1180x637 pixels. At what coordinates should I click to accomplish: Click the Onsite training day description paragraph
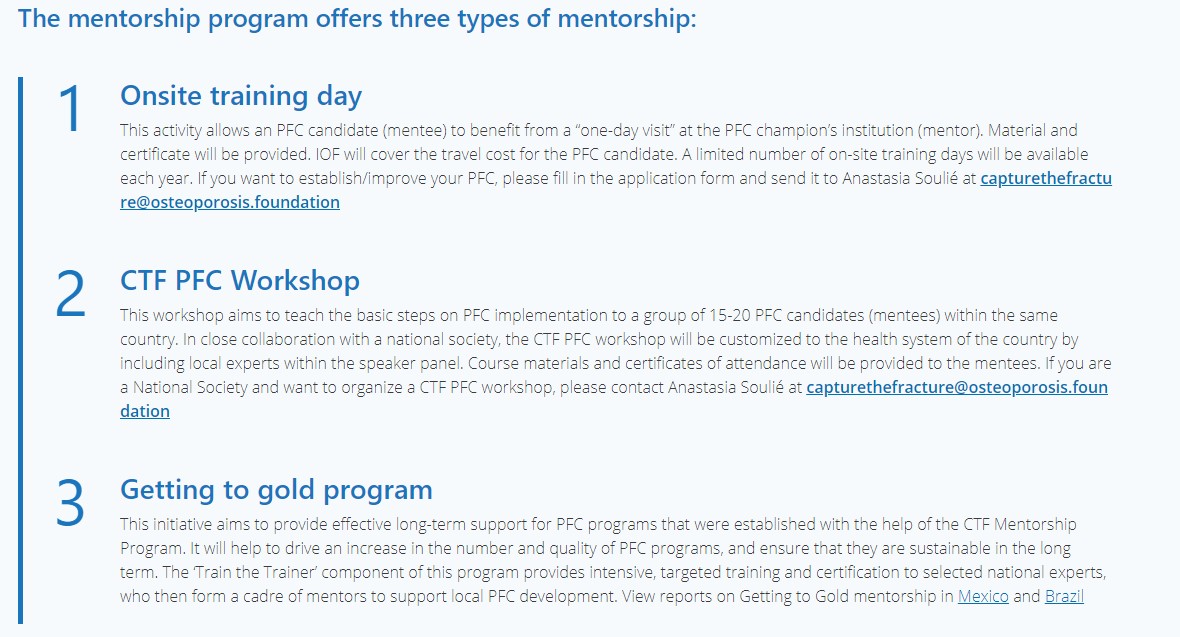tap(616, 166)
